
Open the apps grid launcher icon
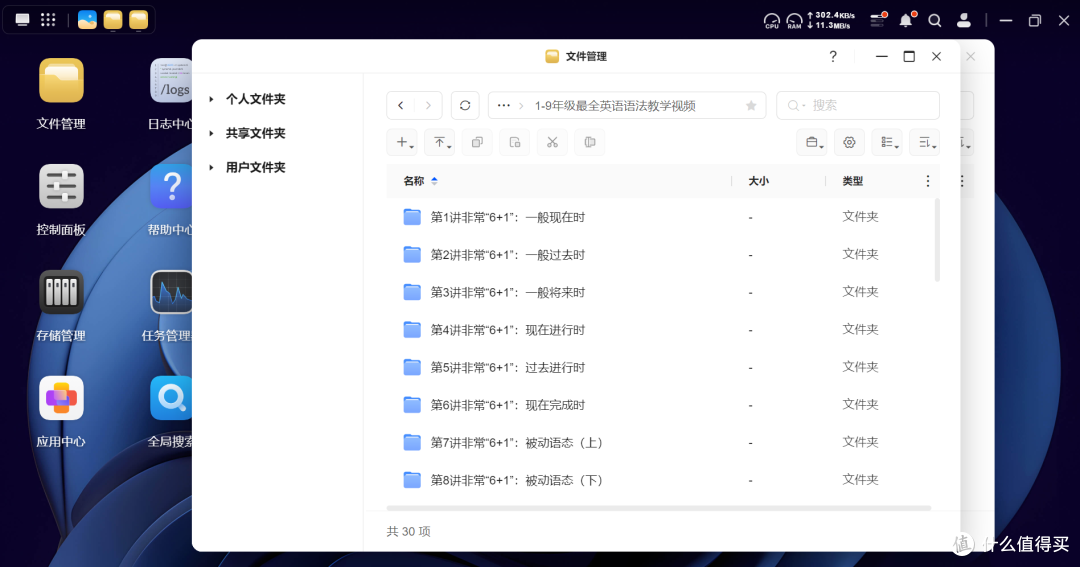[x=48, y=20]
